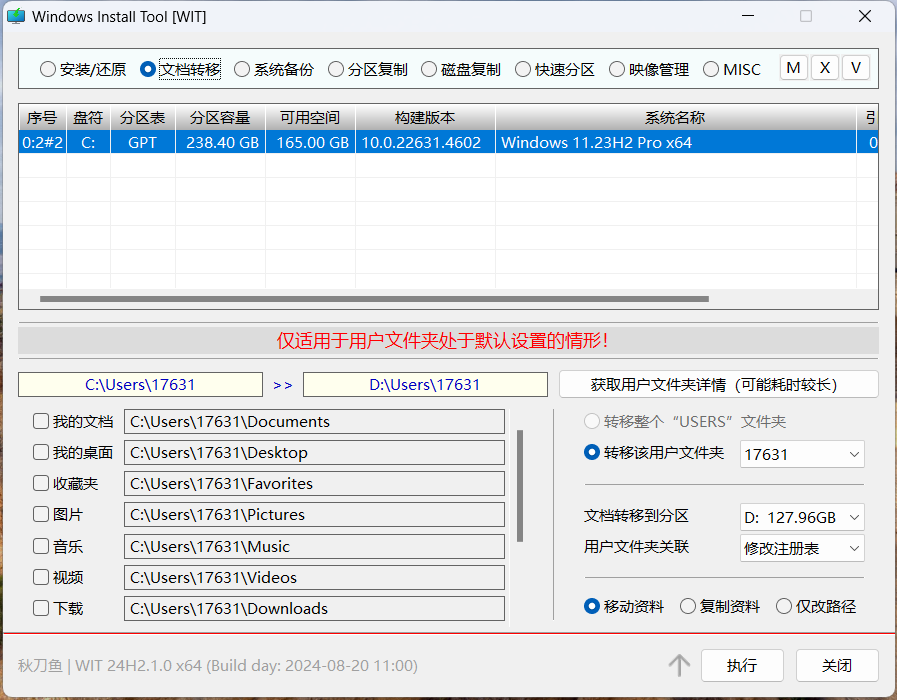Click the Pictures path field
Image resolution: width=897 pixels, height=700 pixels.
click(x=314, y=514)
